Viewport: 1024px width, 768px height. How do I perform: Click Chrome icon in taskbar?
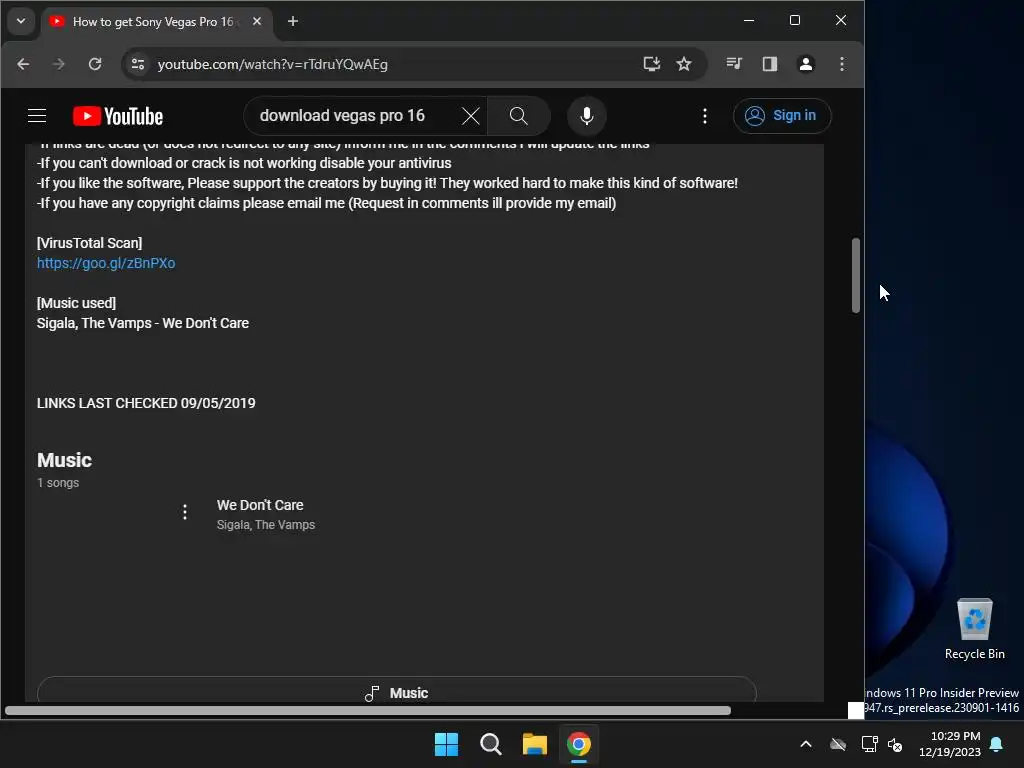click(579, 744)
